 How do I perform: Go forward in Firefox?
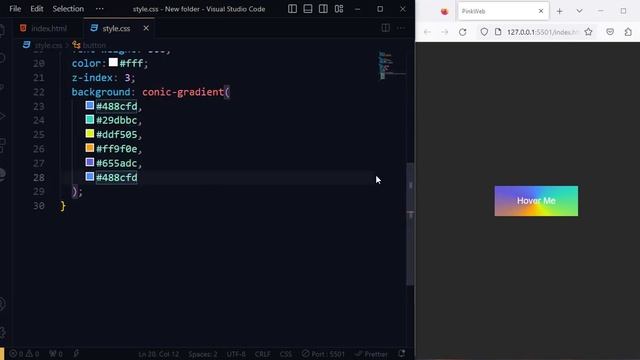tap(444, 32)
